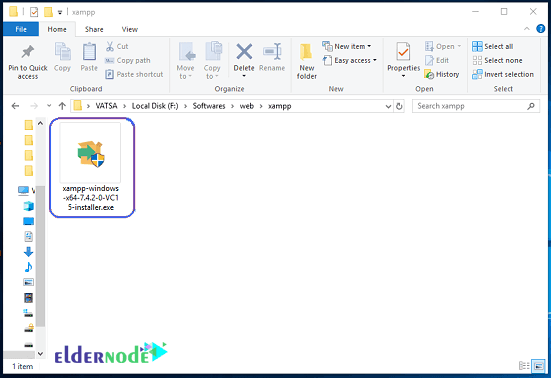Click Select all
The image size is (551, 378).
pyautogui.click(x=493, y=46)
